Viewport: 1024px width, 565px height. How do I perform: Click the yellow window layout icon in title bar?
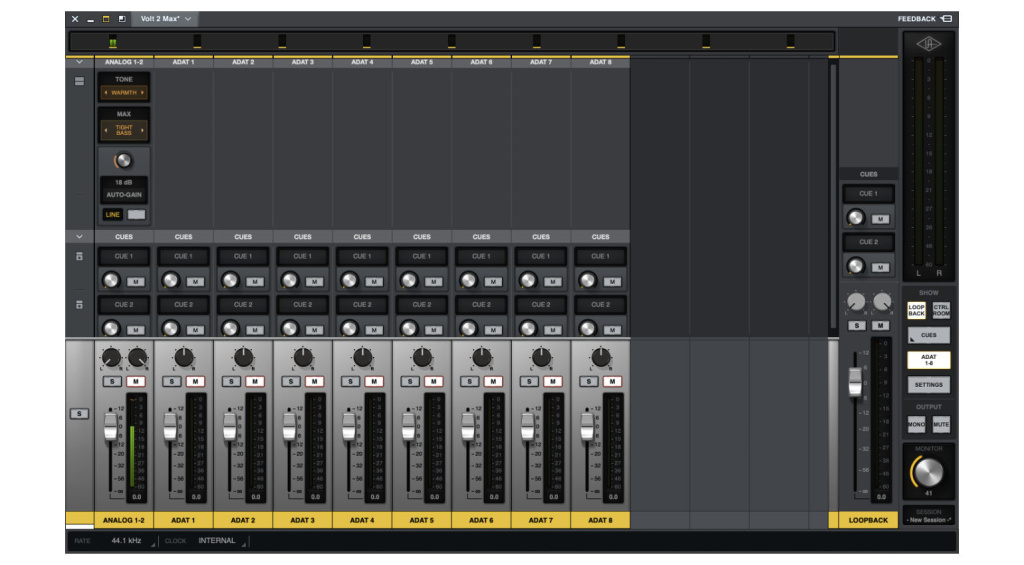(106, 19)
